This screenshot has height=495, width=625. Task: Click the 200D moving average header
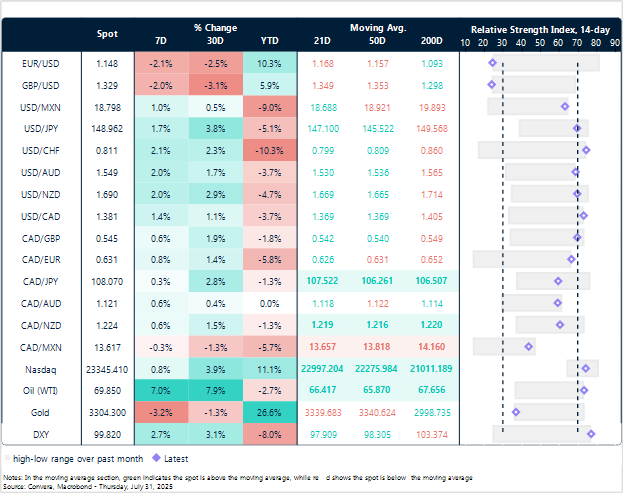tap(432, 43)
